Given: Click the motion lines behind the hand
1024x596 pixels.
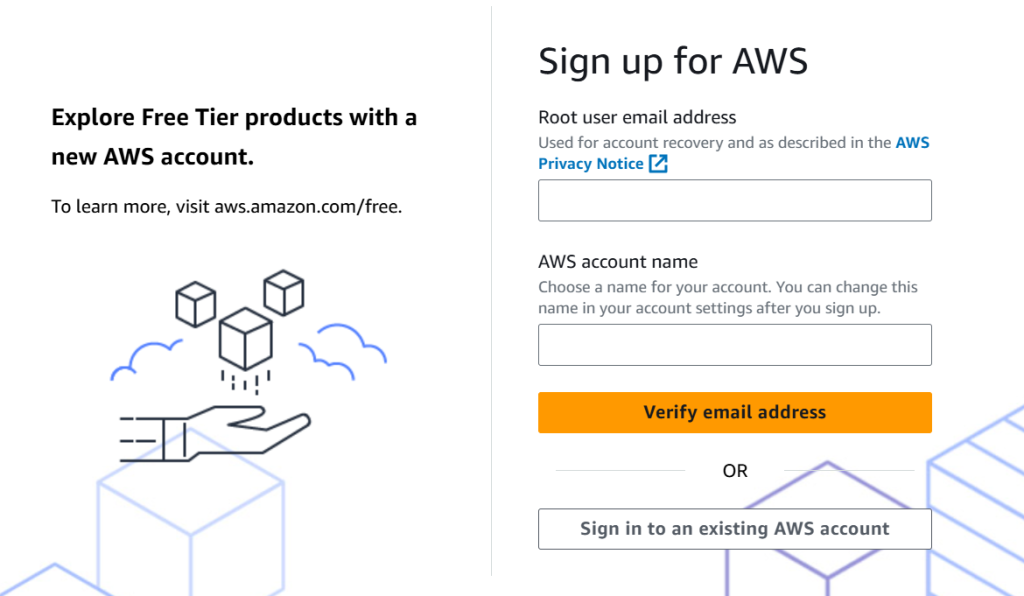Looking at the screenshot, I should [138, 438].
